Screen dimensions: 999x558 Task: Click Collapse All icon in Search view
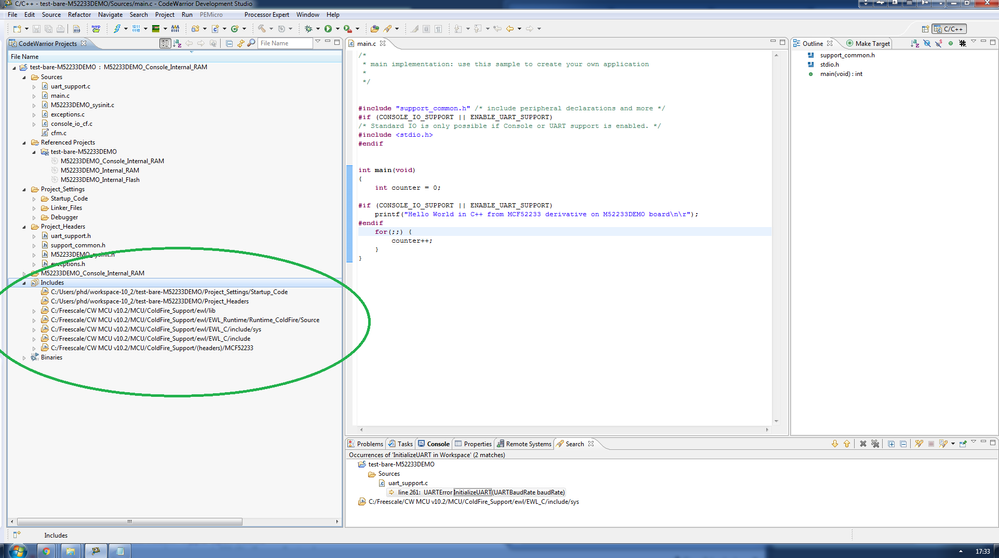[903, 444]
